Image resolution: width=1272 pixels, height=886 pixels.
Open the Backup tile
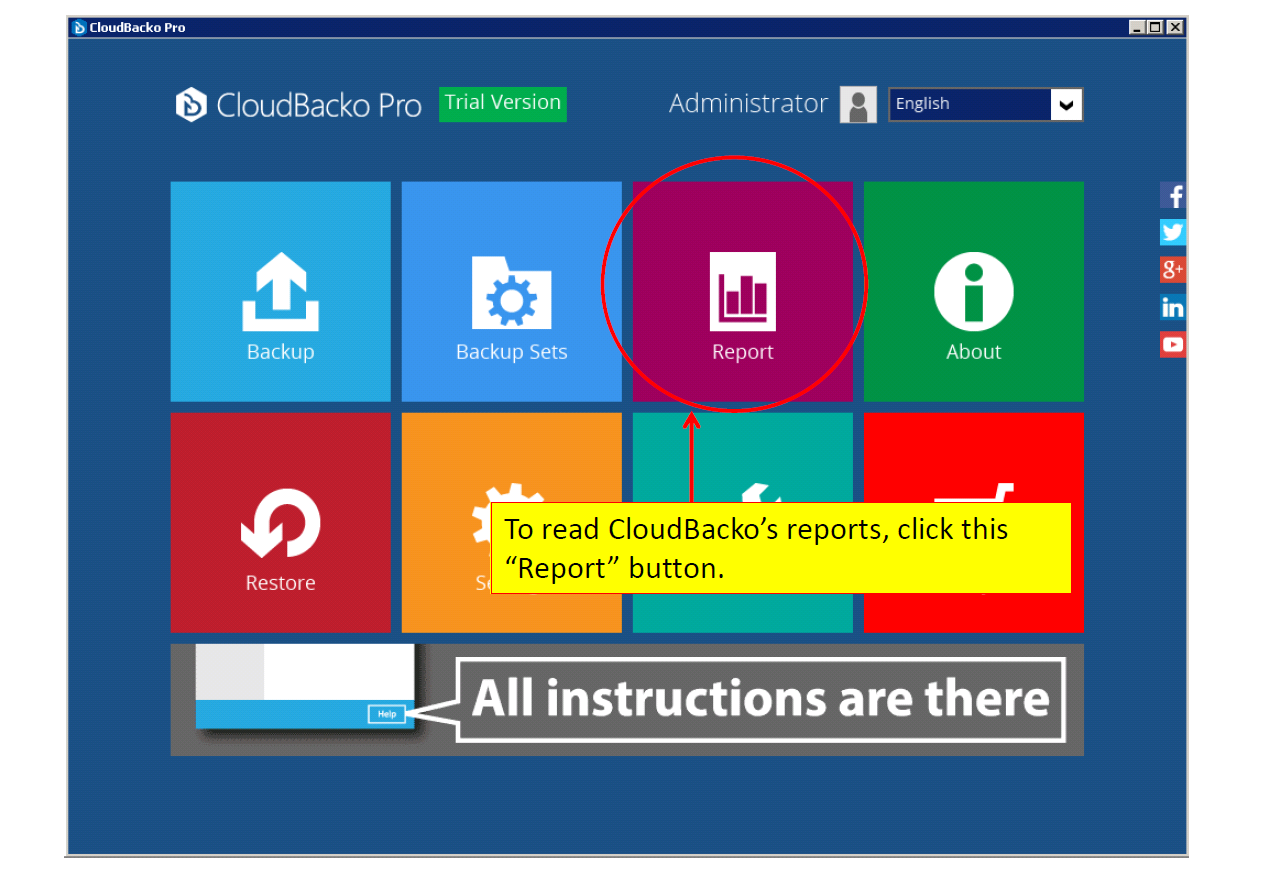coord(280,291)
